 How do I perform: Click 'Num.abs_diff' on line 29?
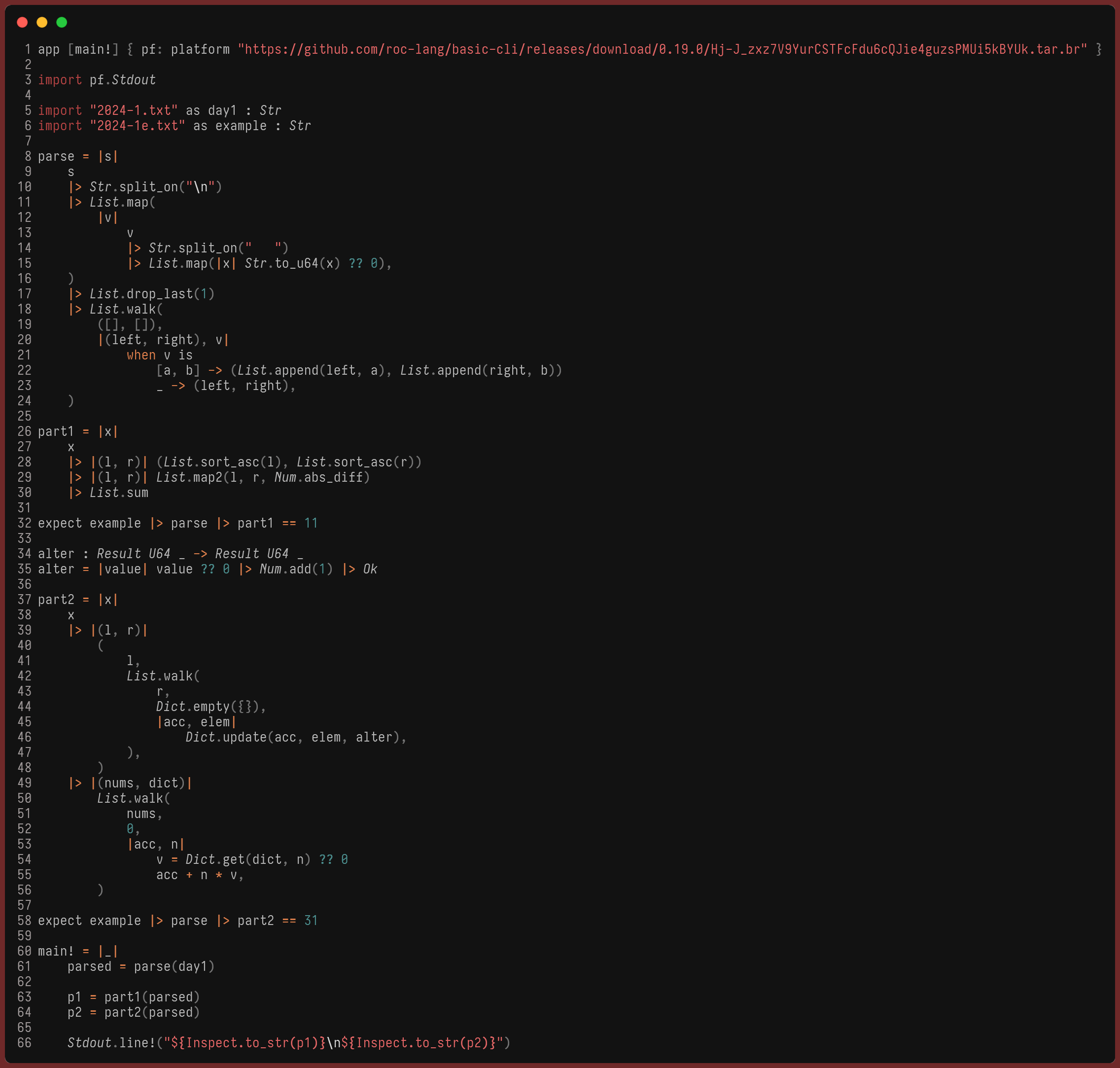[x=319, y=478]
